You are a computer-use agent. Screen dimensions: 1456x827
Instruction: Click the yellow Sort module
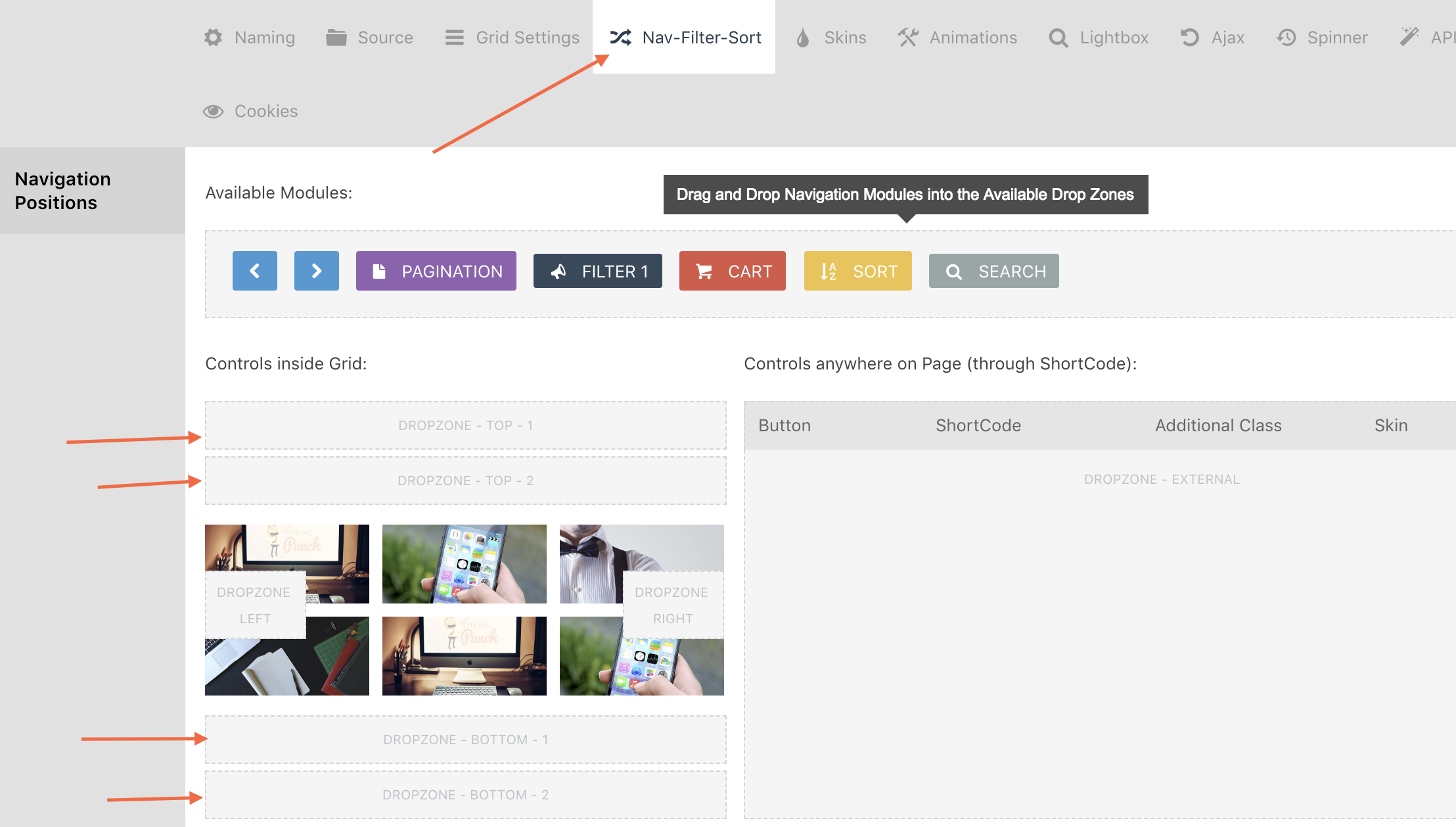[x=857, y=271]
